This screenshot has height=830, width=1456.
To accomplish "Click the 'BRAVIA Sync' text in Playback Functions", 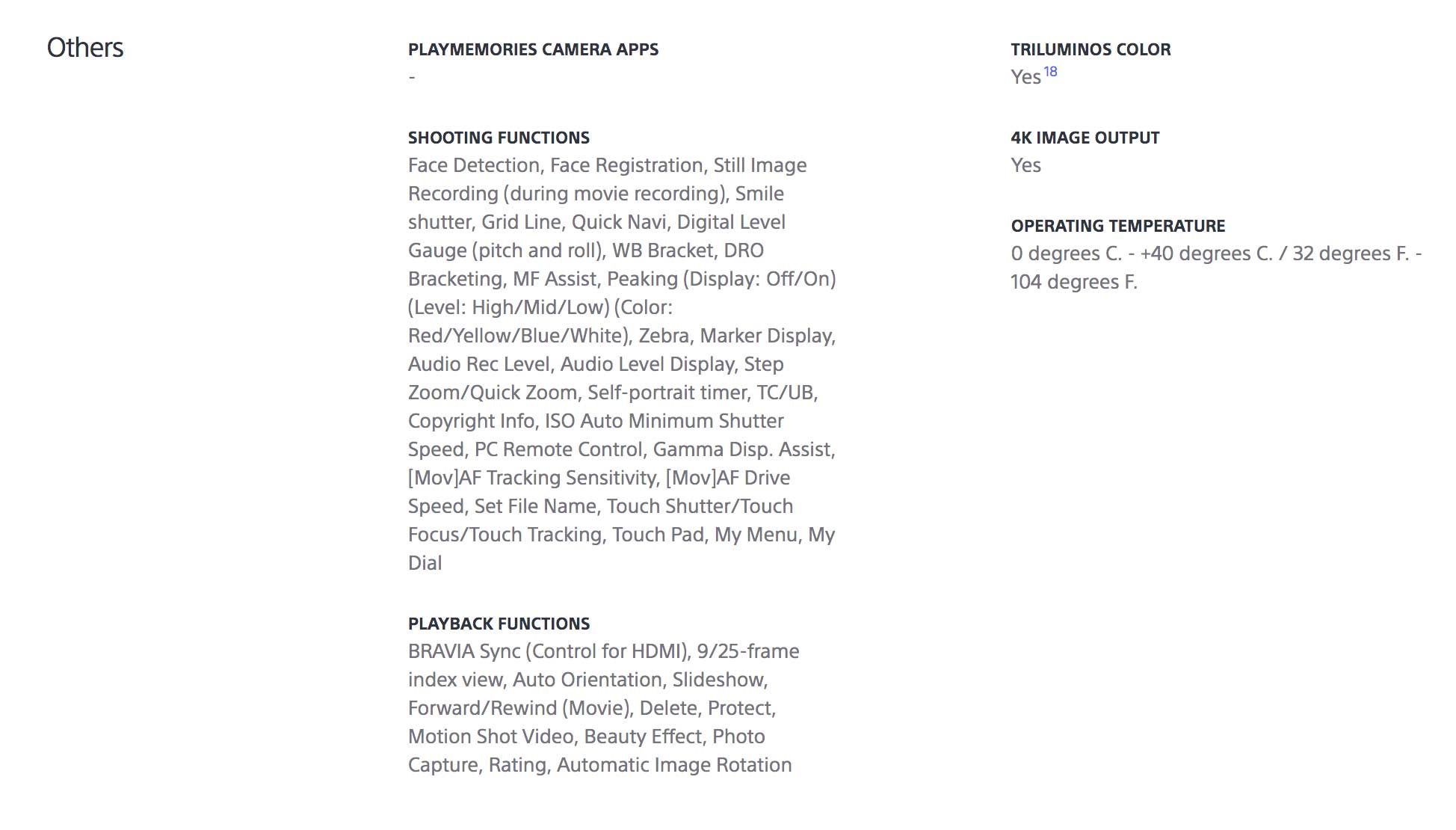I will coord(463,651).
